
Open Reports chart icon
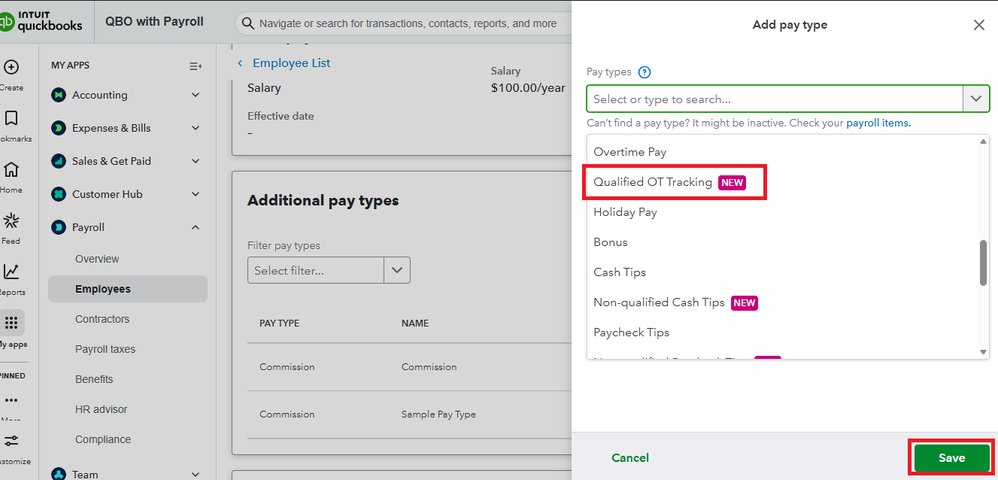pos(11,272)
